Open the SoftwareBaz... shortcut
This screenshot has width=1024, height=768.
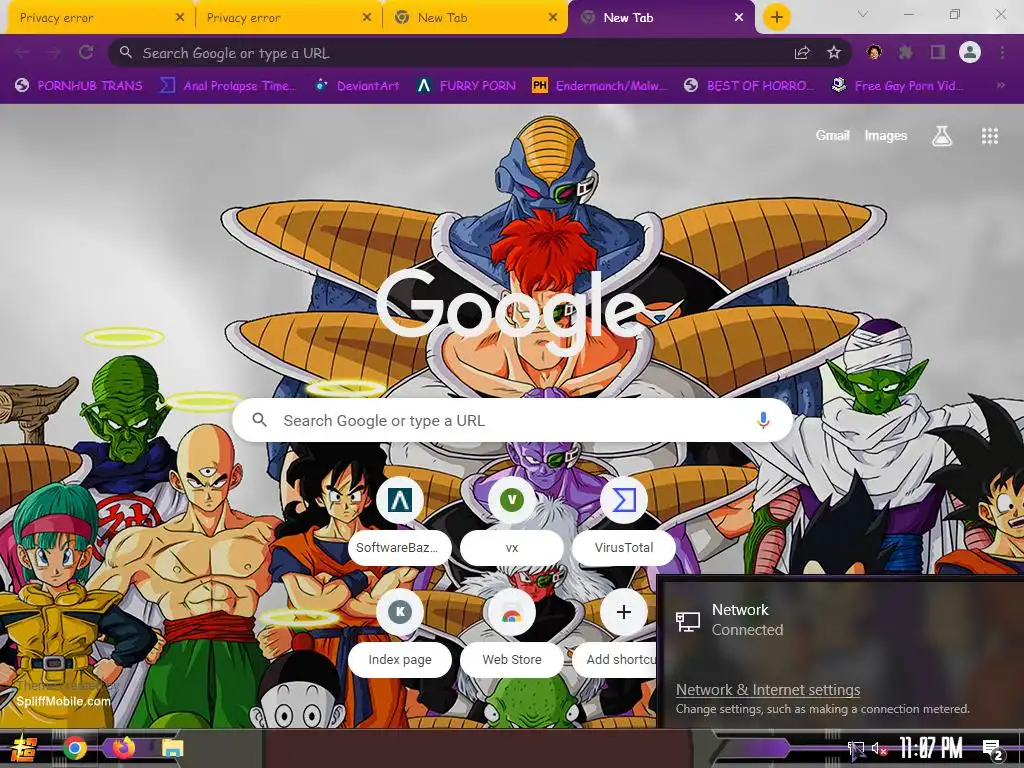[400, 520]
